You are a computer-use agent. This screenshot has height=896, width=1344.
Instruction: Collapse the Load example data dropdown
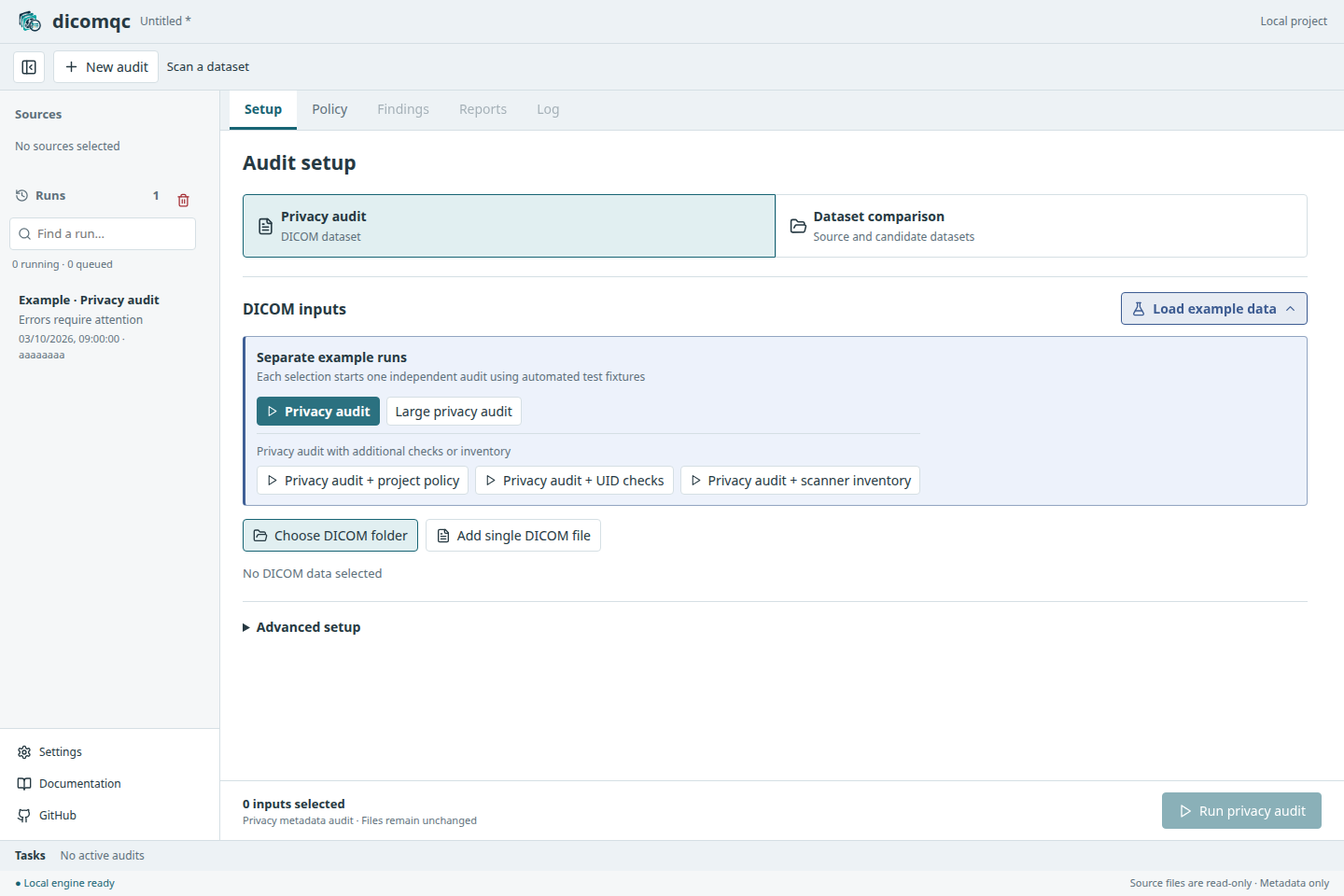click(x=1214, y=309)
